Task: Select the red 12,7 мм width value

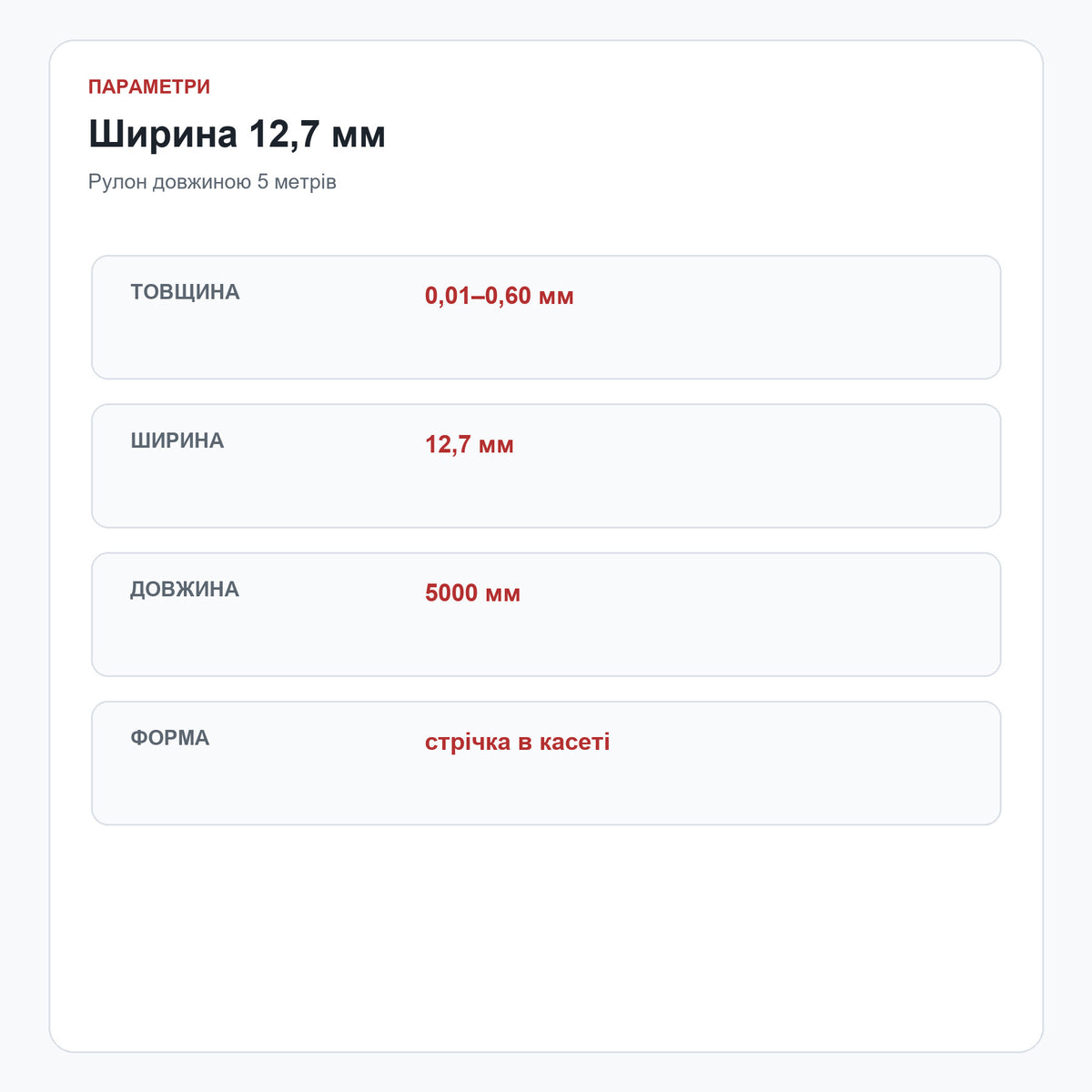Action: point(470,444)
